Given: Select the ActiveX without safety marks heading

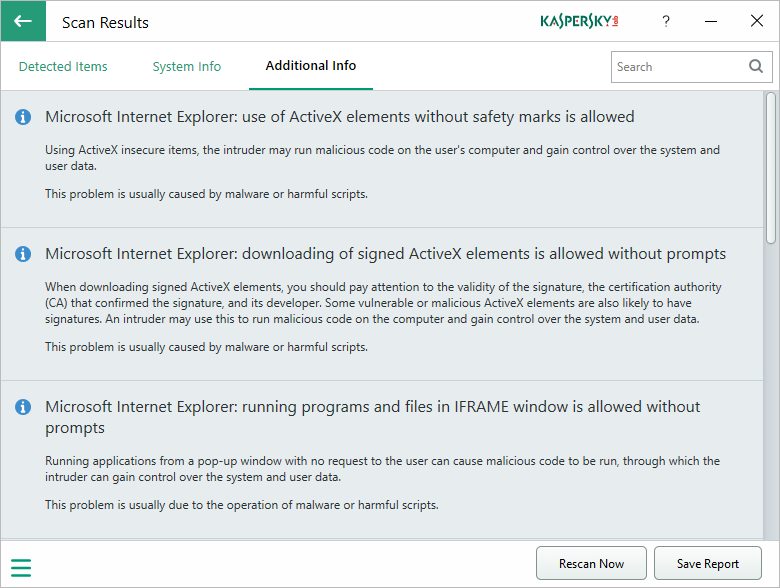Looking at the screenshot, I should (x=340, y=117).
